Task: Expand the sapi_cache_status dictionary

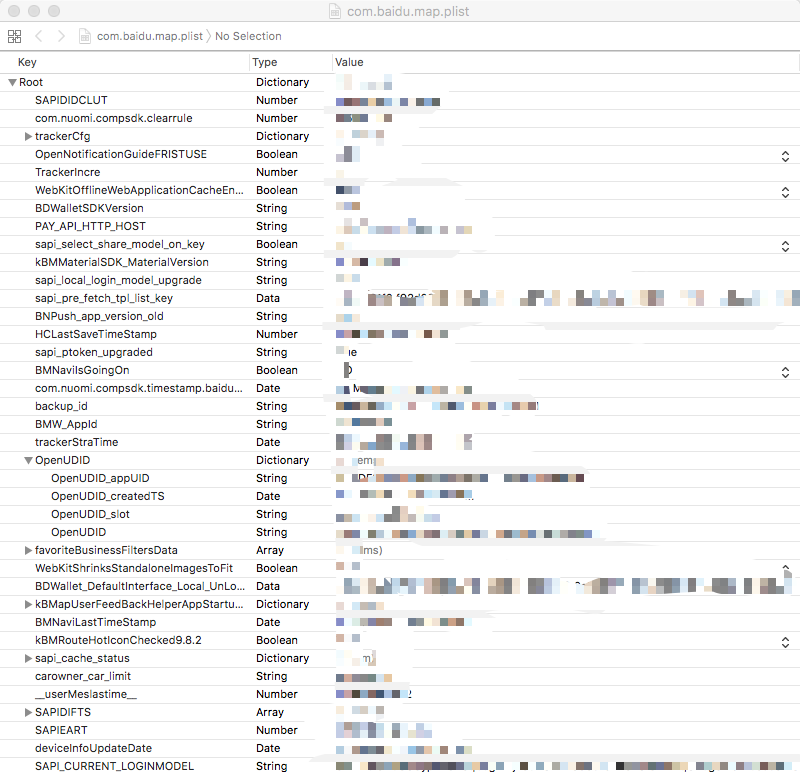Action: click(28, 659)
